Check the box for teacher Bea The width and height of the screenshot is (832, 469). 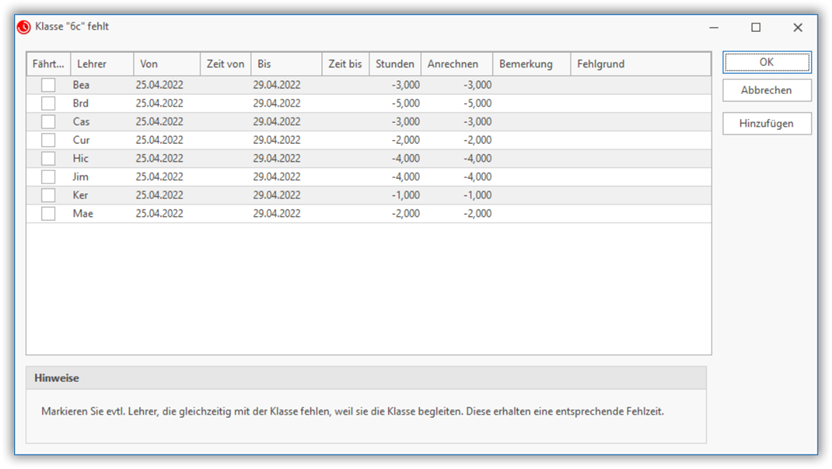click(48, 85)
